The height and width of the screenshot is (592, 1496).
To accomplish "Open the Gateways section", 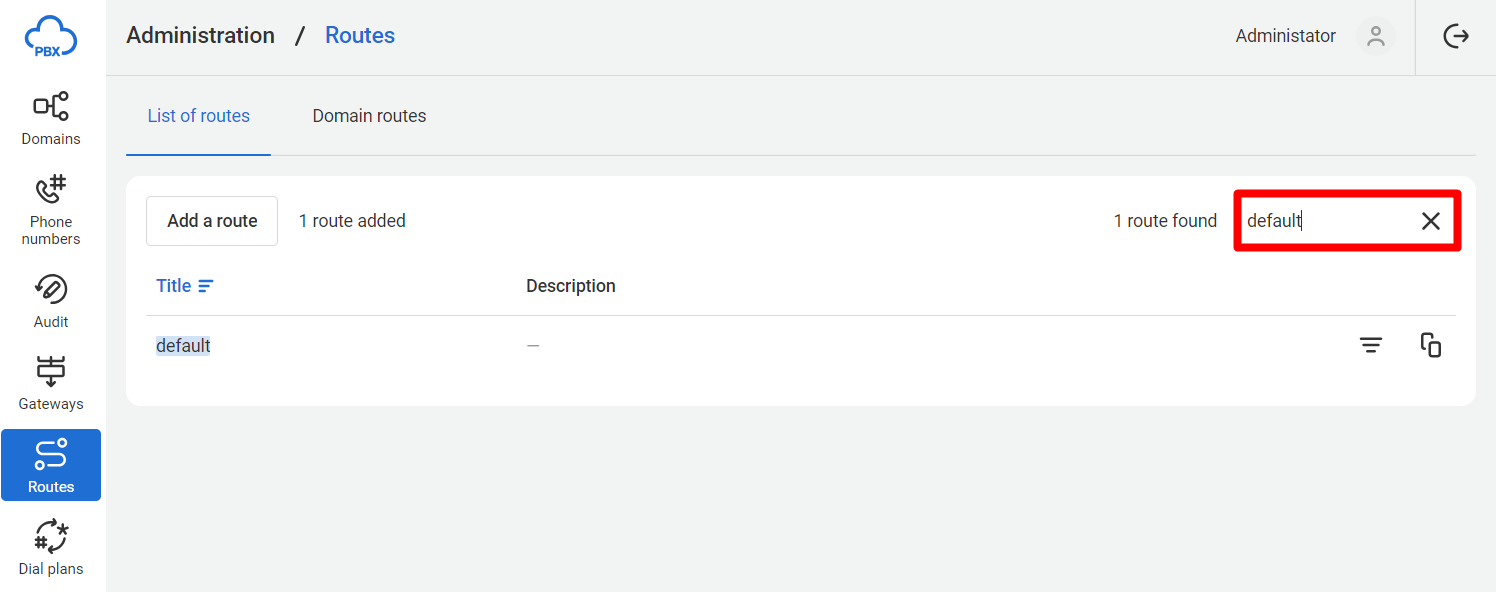I will (x=51, y=383).
